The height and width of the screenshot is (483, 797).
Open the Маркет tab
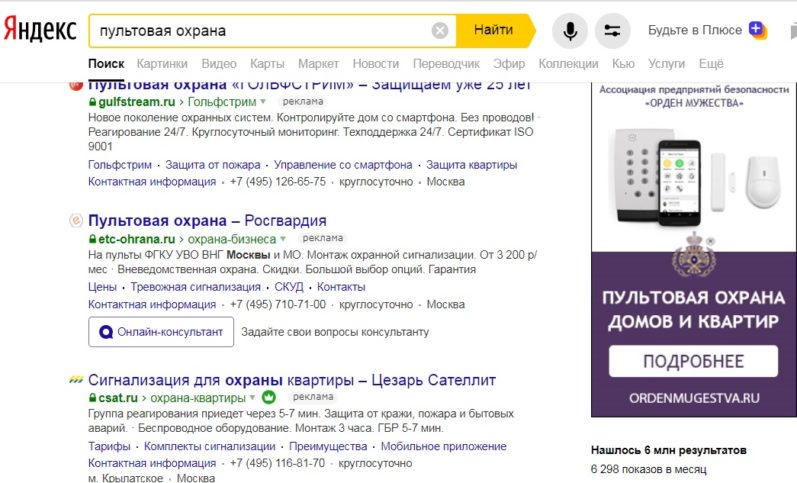pos(318,64)
